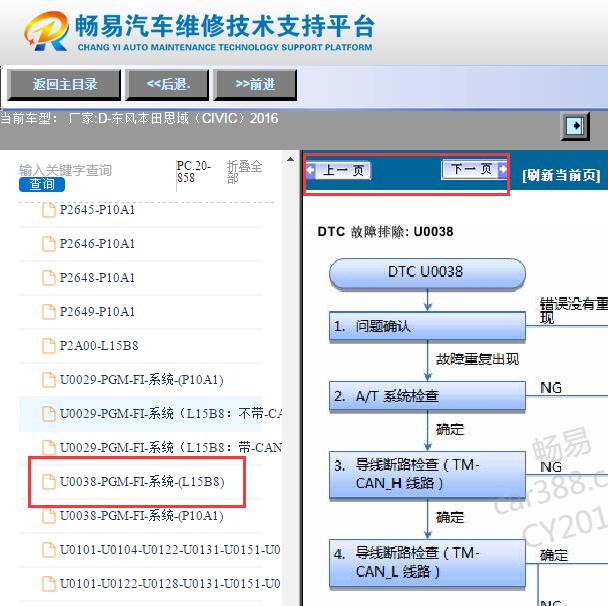The image size is (608, 606).
Task: Open the P2648-P10A1 document
Action: 97,278
